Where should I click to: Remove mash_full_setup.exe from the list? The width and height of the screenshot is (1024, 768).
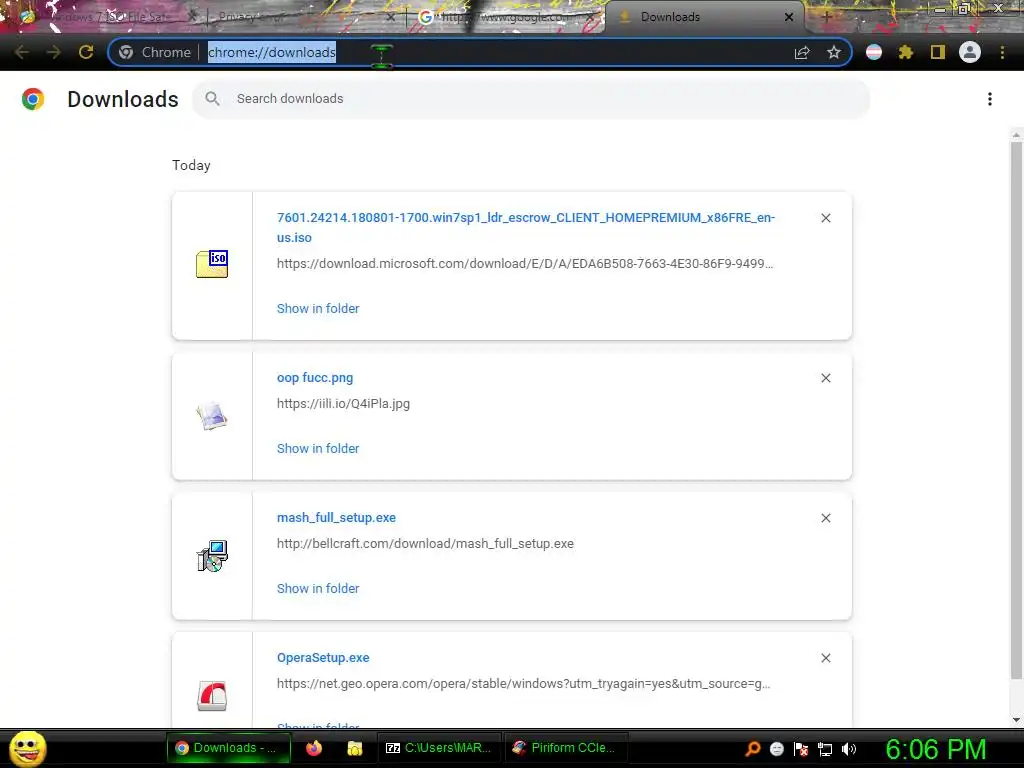825,518
